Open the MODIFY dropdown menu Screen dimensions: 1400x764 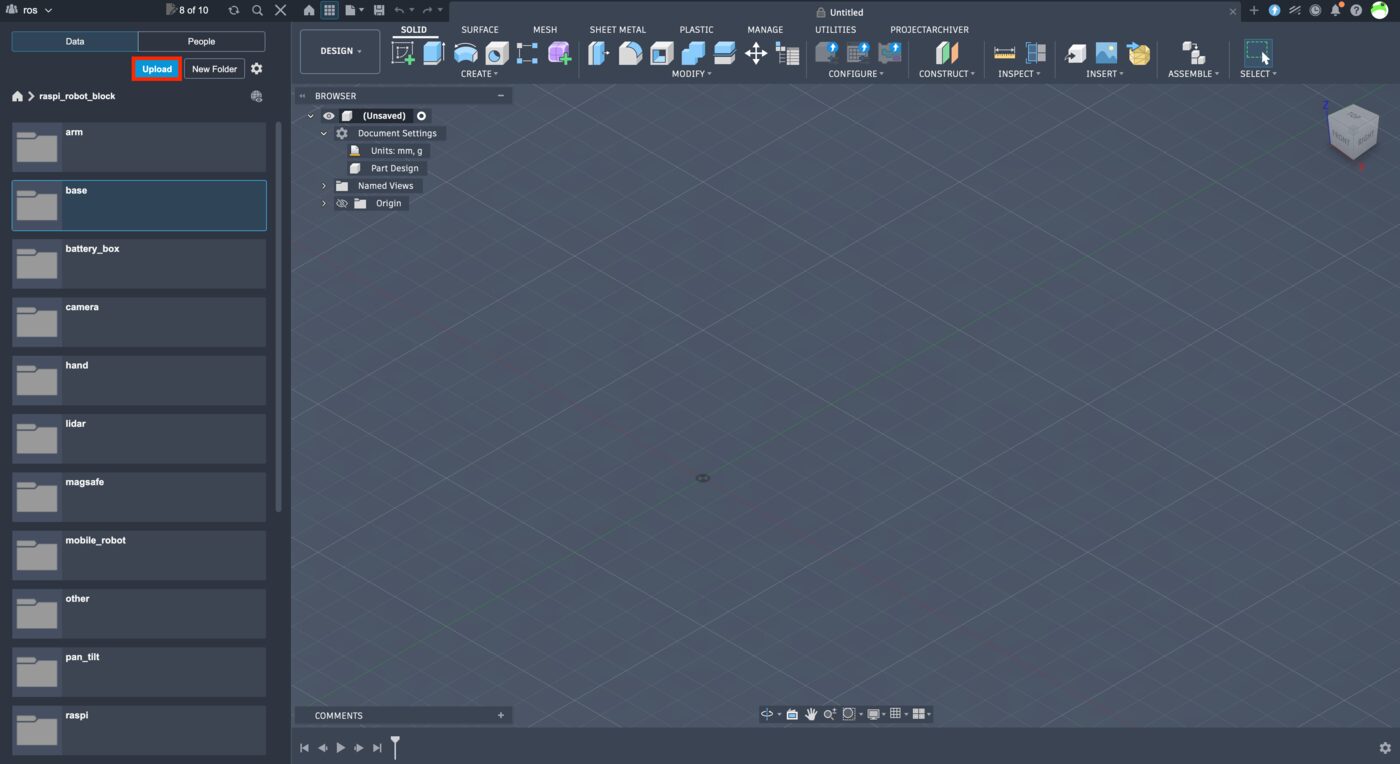point(691,74)
